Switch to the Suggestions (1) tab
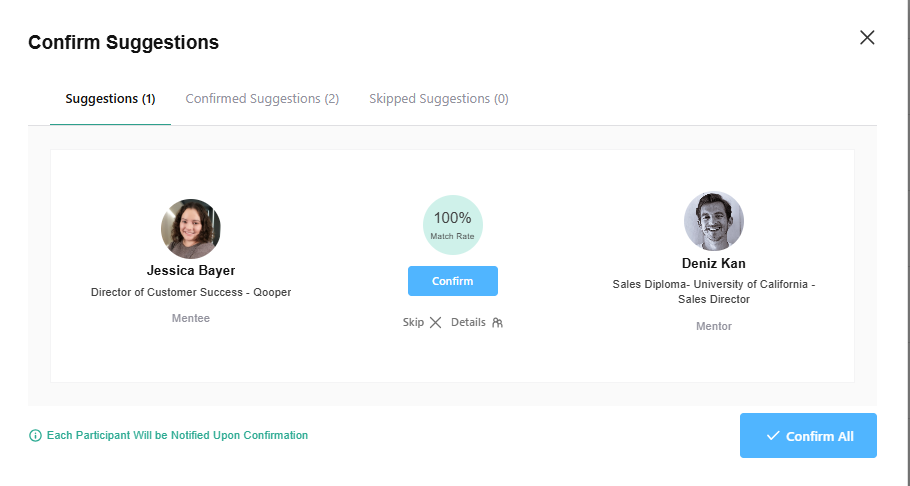The height and width of the screenshot is (486, 910). (x=110, y=99)
